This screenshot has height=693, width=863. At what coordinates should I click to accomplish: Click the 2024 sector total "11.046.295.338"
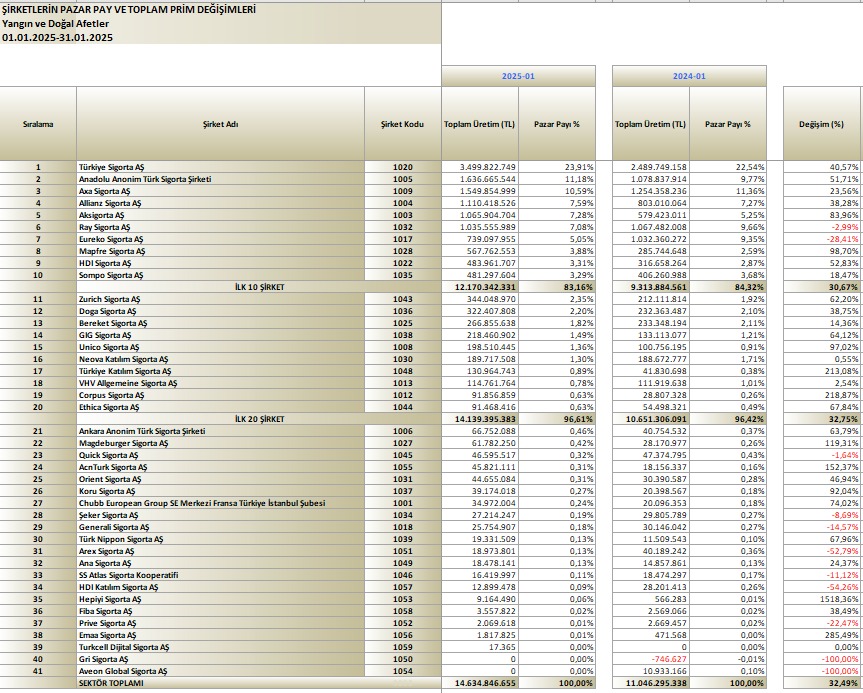651,684
